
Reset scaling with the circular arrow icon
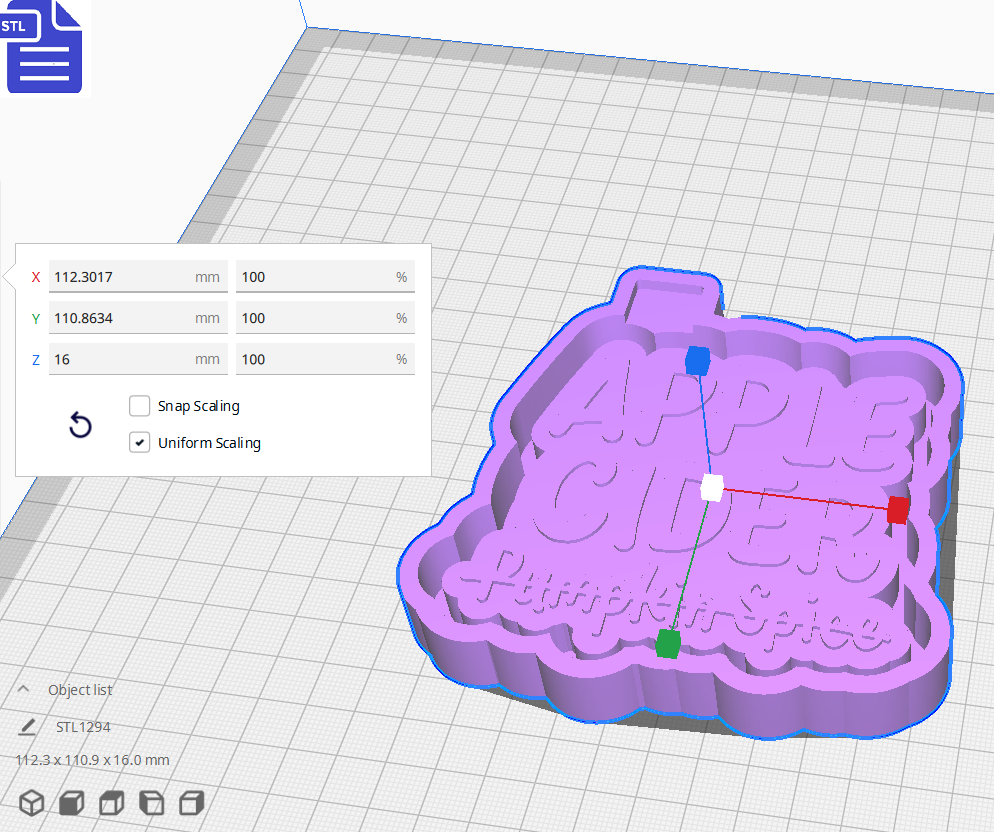point(80,425)
